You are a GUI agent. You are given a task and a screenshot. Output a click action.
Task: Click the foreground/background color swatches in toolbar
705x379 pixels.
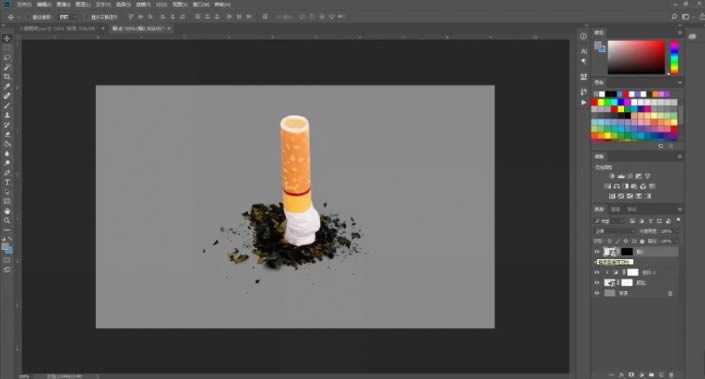[7, 248]
